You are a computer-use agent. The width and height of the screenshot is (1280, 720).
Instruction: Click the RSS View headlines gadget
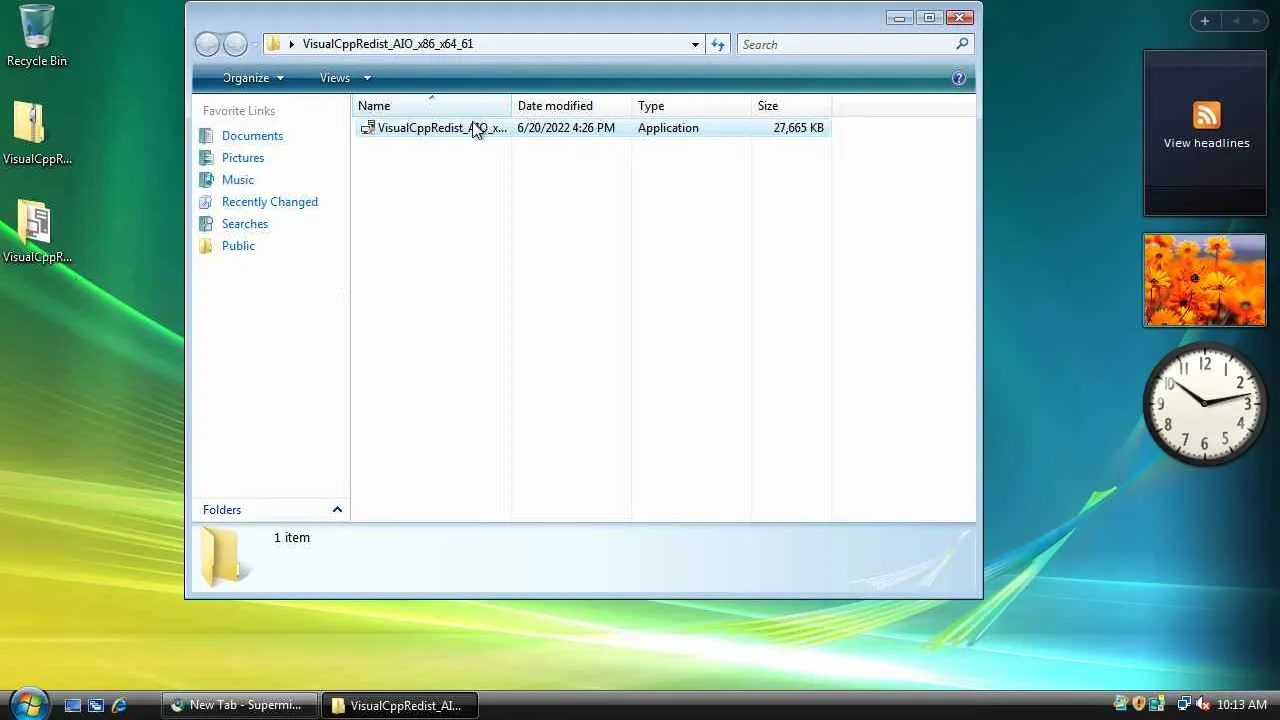point(1205,133)
